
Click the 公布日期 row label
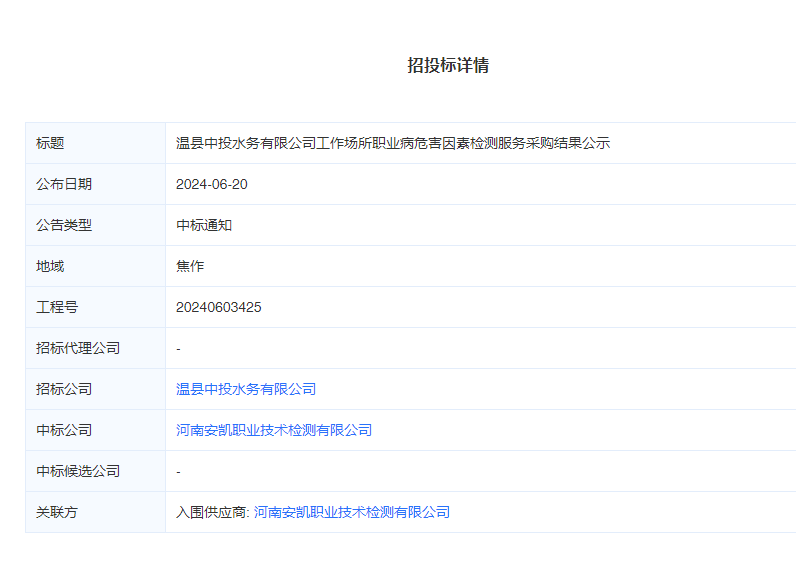[64, 184]
